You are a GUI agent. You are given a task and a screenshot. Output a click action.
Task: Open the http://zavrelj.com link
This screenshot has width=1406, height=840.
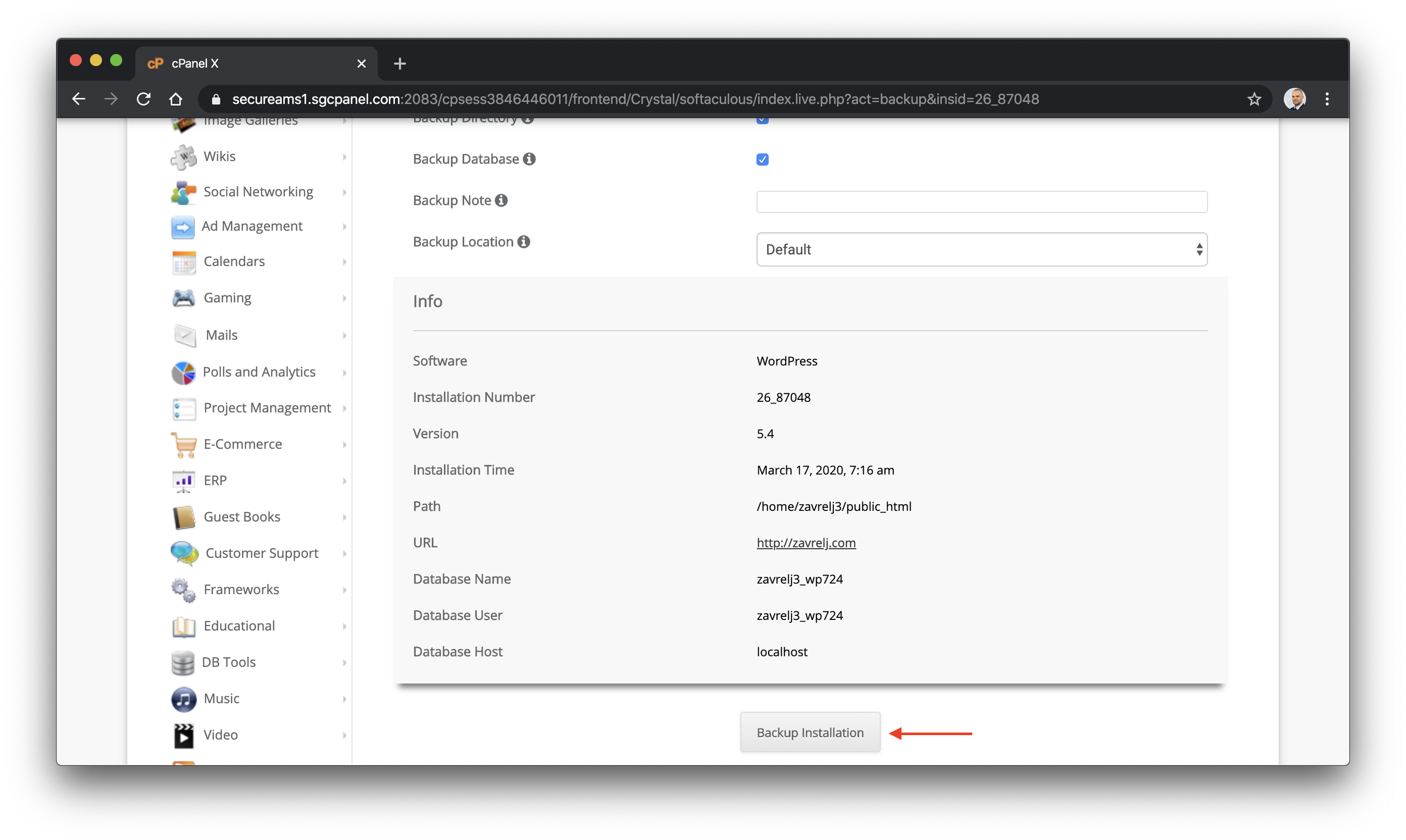coord(806,543)
